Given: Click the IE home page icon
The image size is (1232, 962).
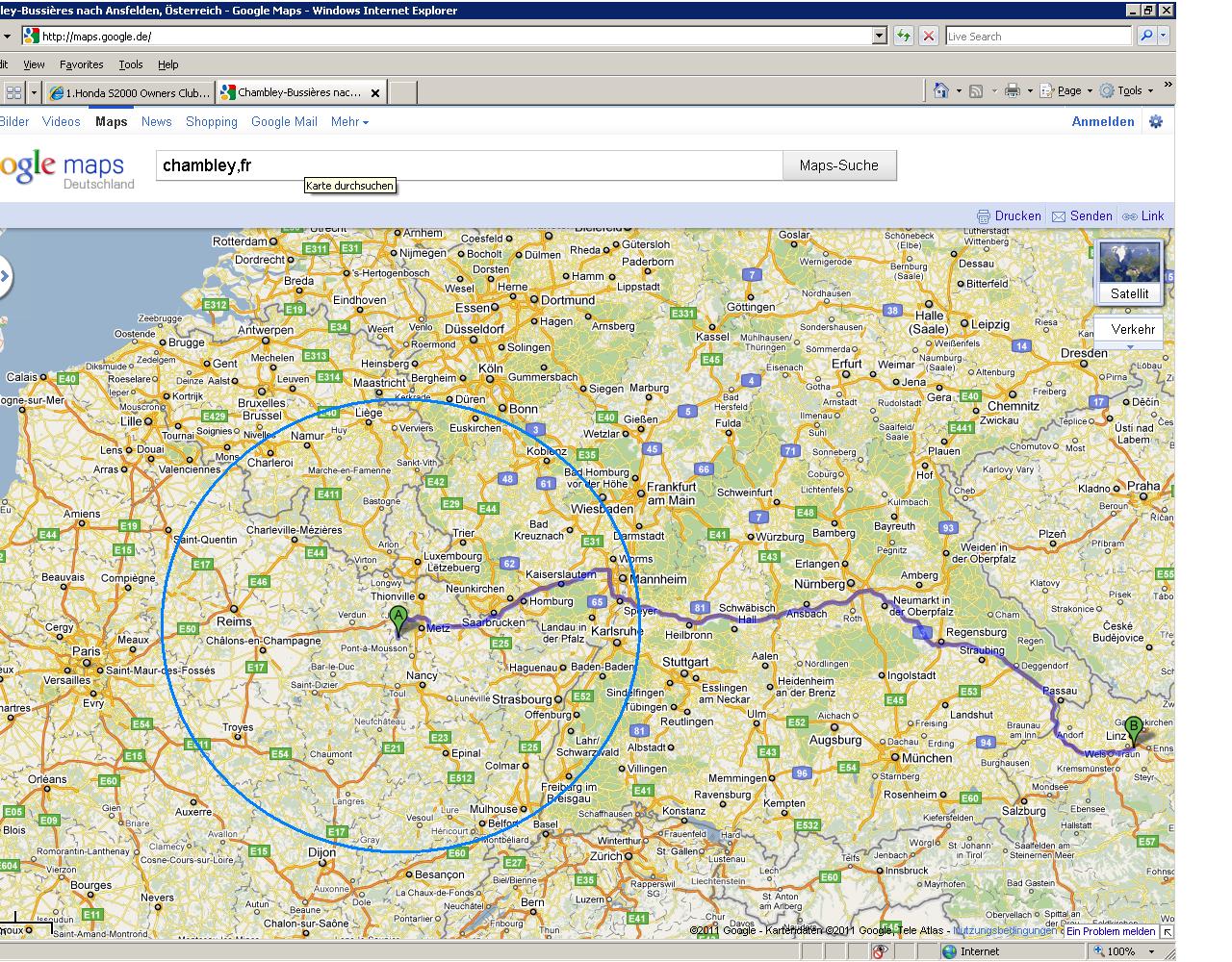Looking at the screenshot, I should click(941, 90).
